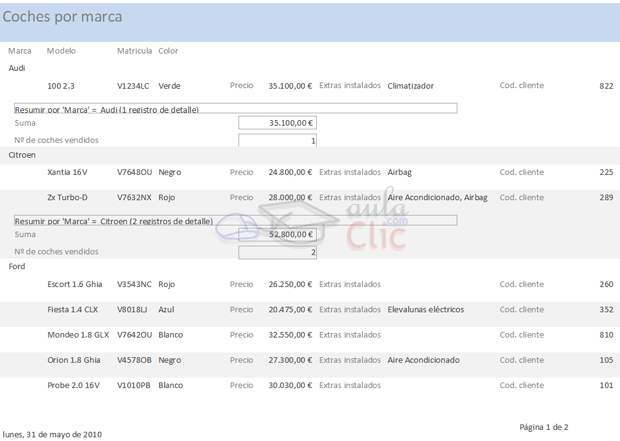Click the Suma box for the Audi group
620x441 pixels.
coord(277,123)
